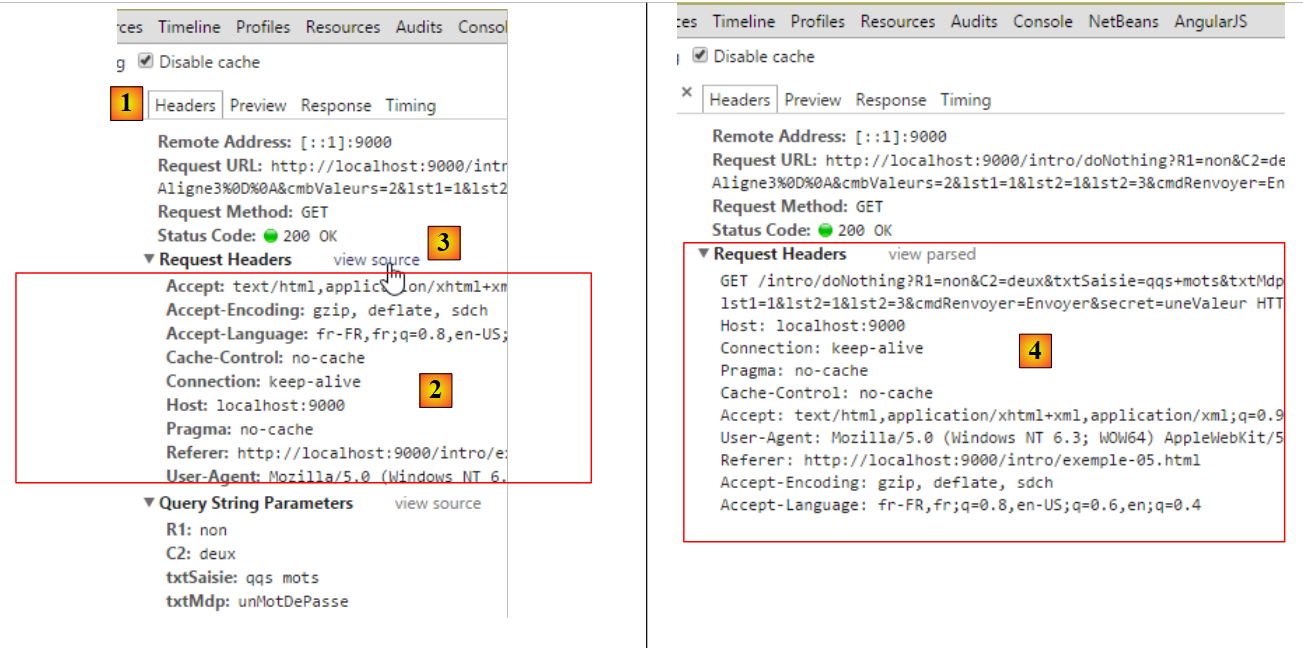This screenshot has width=1303, height=648.
Task: Close the request details pane in right panel
Action: pyautogui.click(x=686, y=92)
